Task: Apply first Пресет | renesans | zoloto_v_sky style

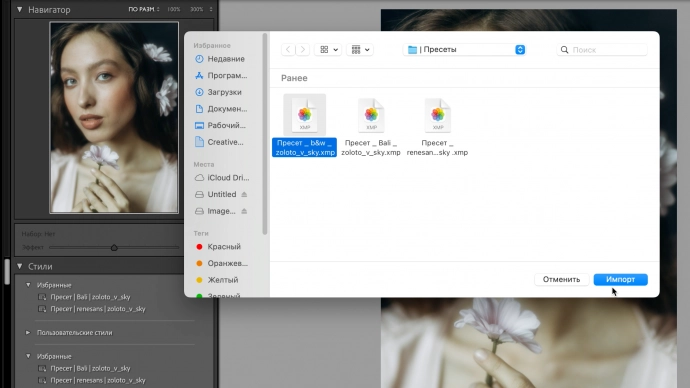Action: click(x=98, y=309)
